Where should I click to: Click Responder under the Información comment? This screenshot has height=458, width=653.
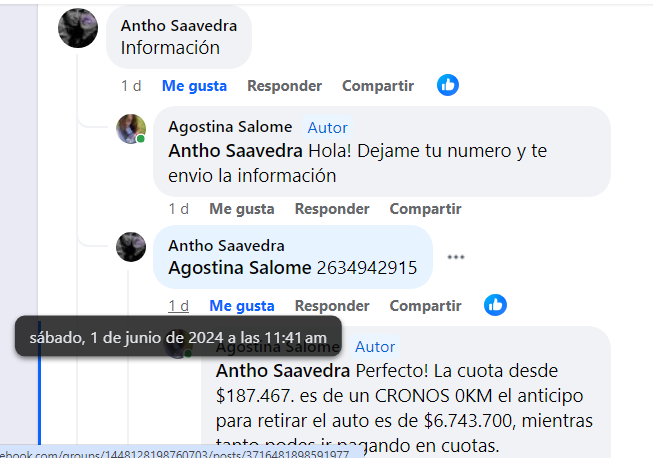[x=284, y=86]
